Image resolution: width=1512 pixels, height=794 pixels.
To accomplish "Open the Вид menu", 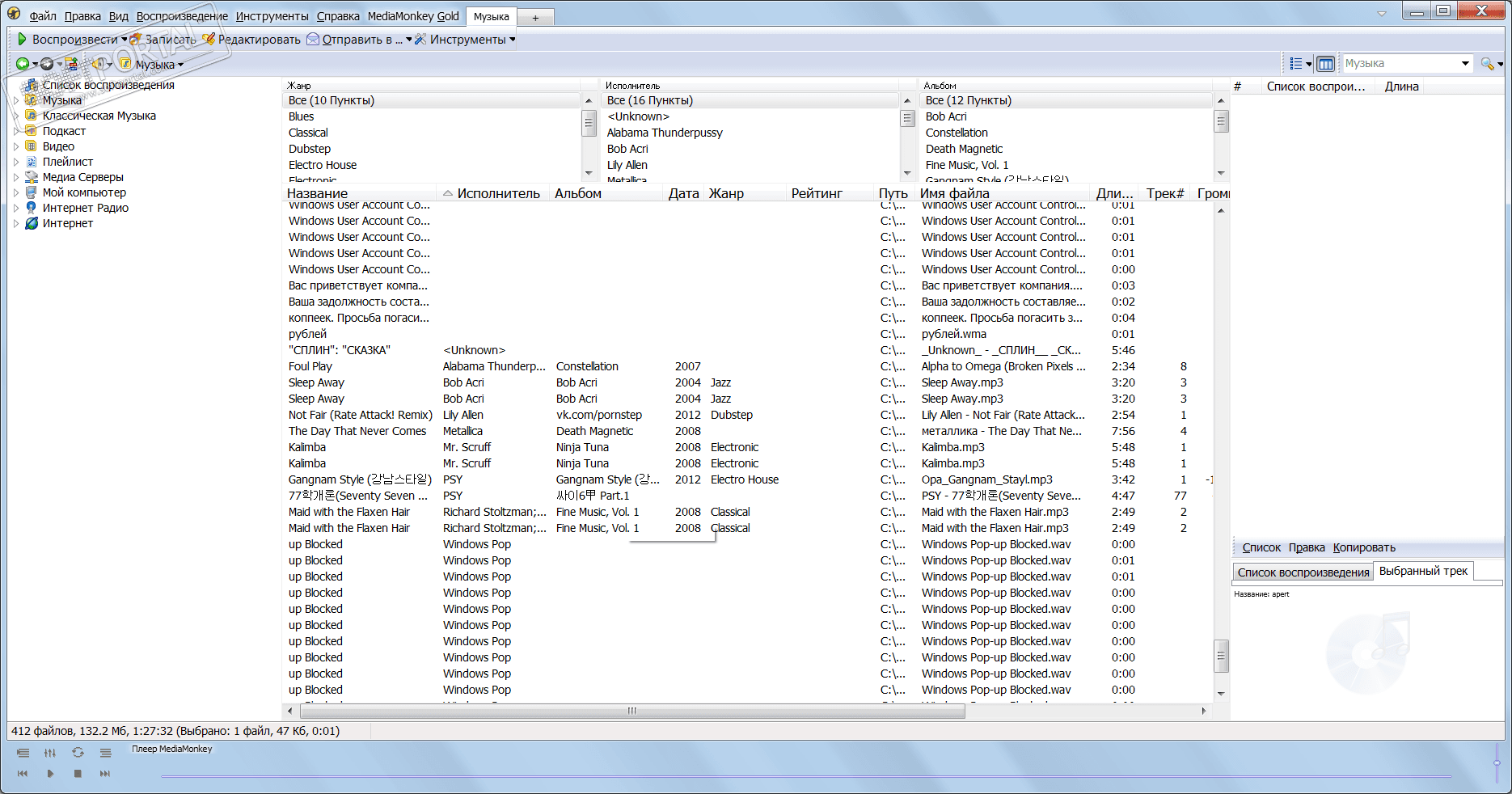I will (x=119, y=16).
